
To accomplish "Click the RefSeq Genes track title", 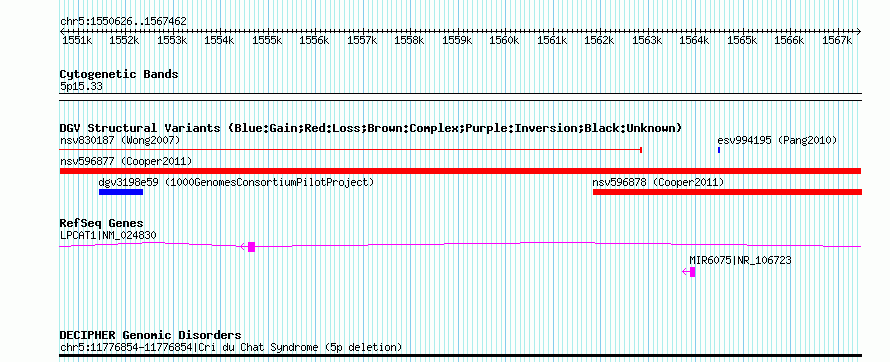I will point(102,222).
